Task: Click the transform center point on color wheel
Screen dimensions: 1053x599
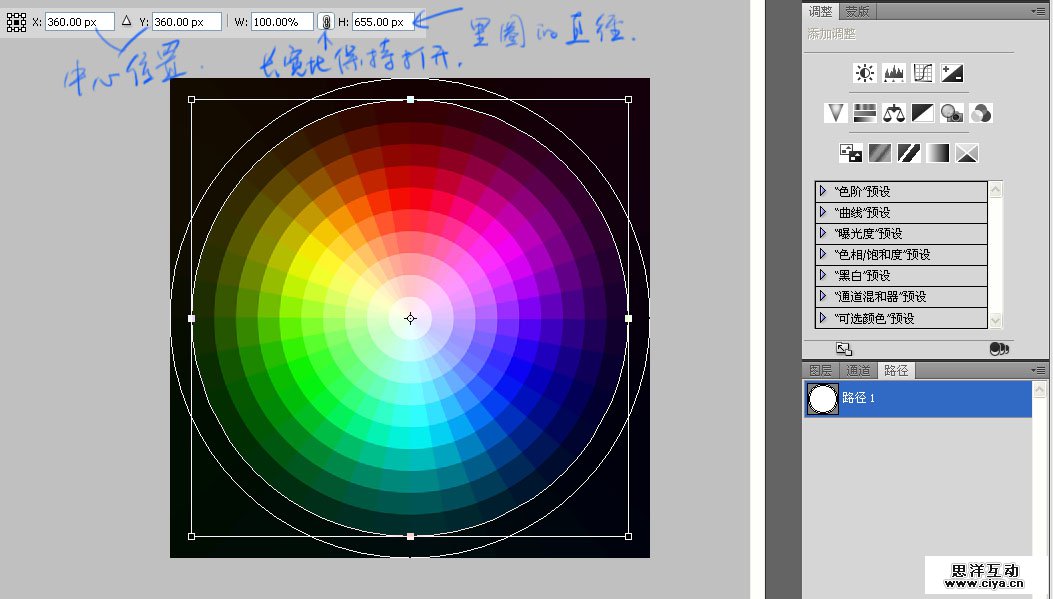Action: point(410,318)
